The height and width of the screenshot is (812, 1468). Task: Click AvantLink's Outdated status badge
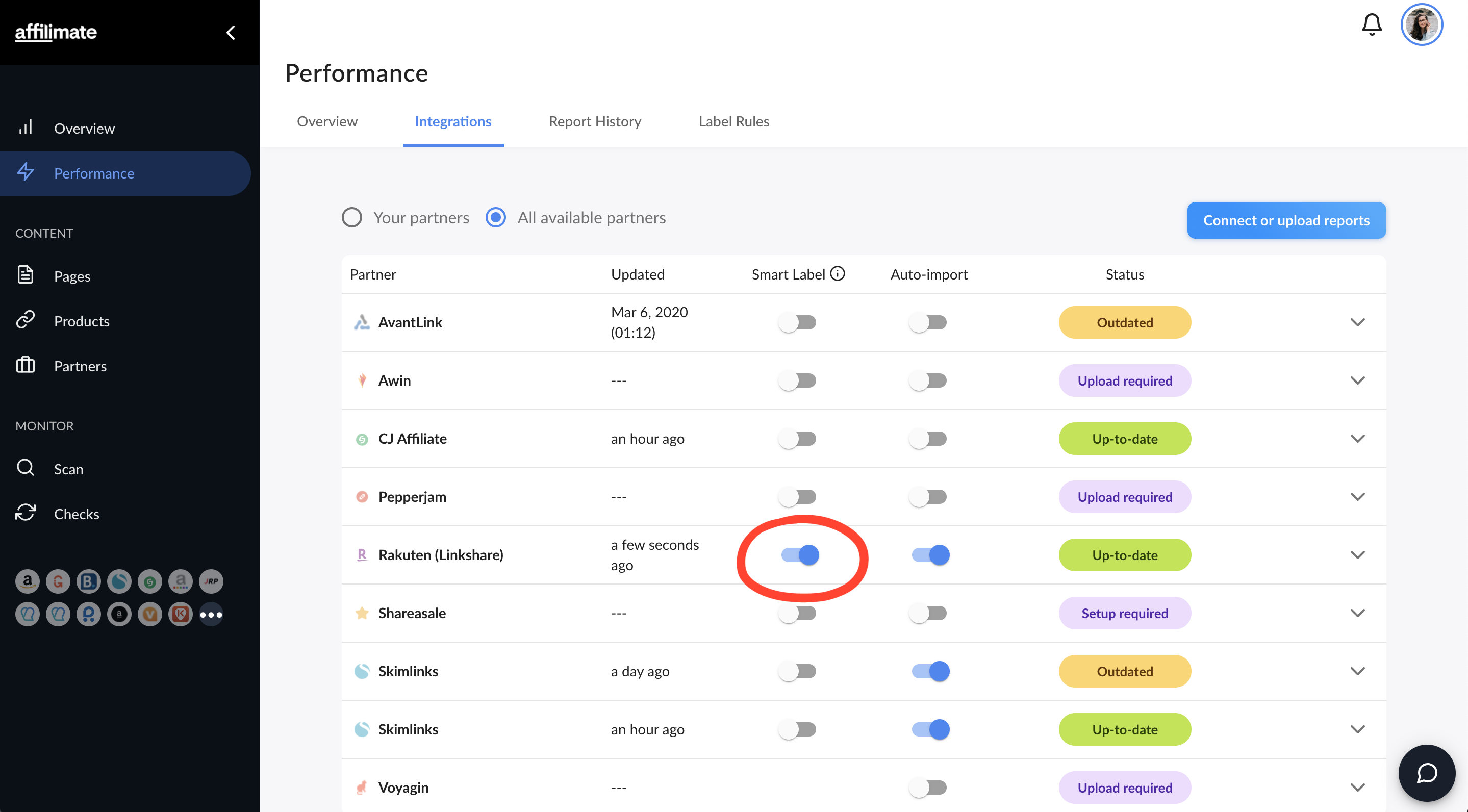[x=1124, y=322]
